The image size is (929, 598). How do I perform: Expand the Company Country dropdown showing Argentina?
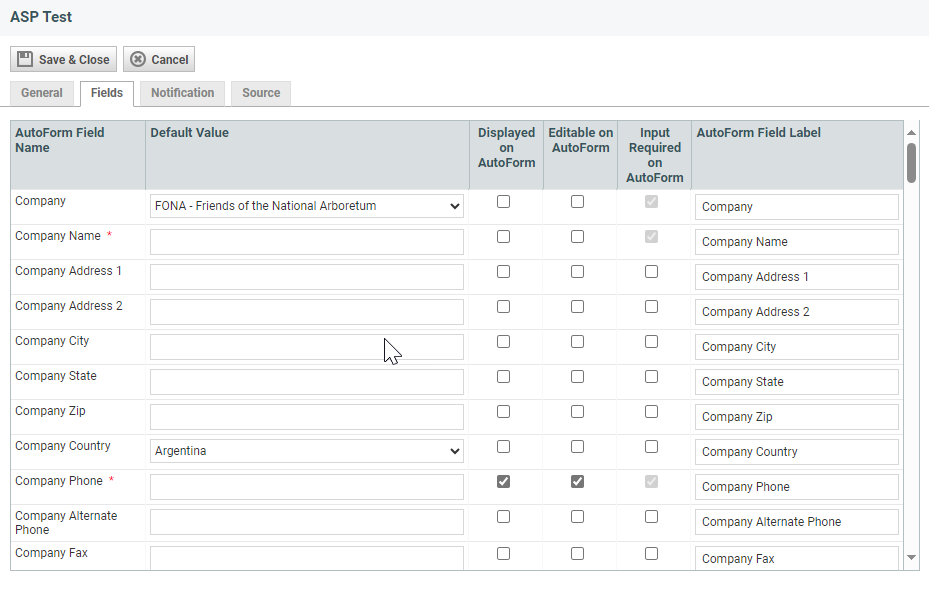pyautogui.click(x=306, y=451)
